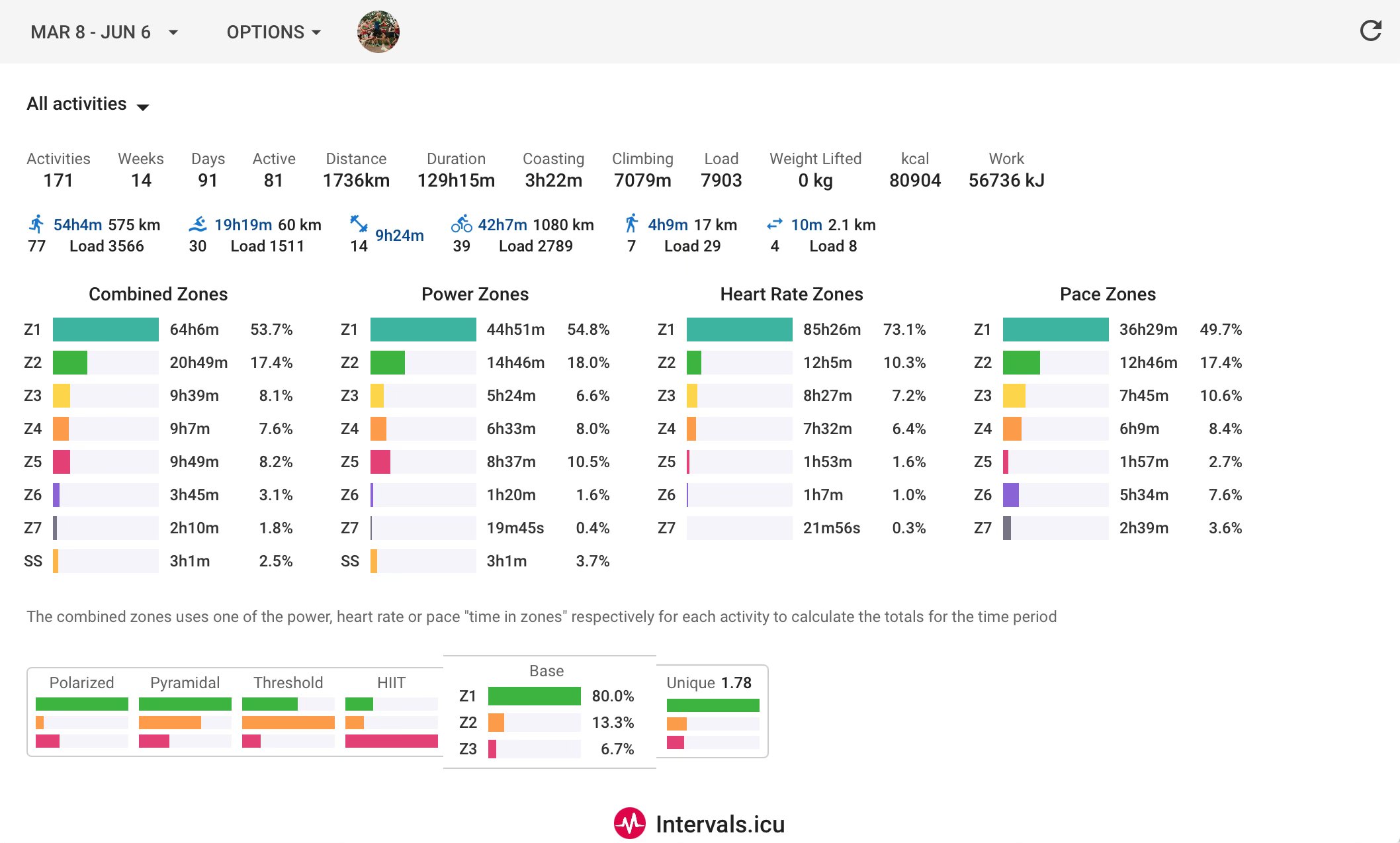Select the Unique 1.78 distribution panel
1400x843 pixels.
tap(713, 711)
